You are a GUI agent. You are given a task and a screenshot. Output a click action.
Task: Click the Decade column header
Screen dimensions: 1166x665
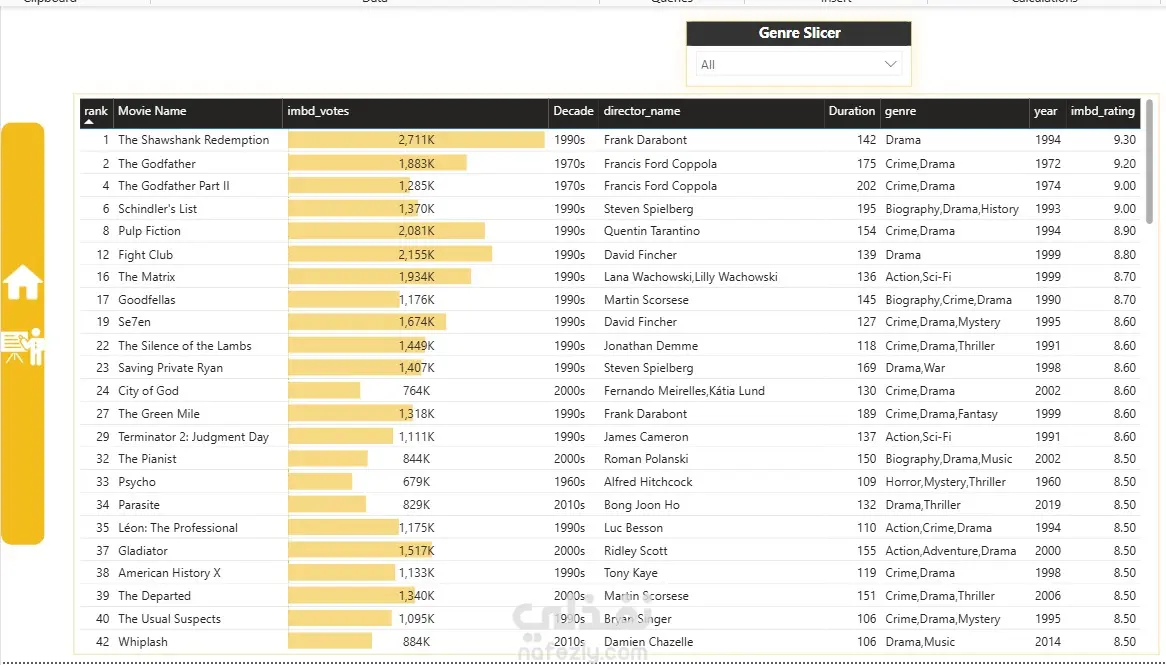pos(573,111)
